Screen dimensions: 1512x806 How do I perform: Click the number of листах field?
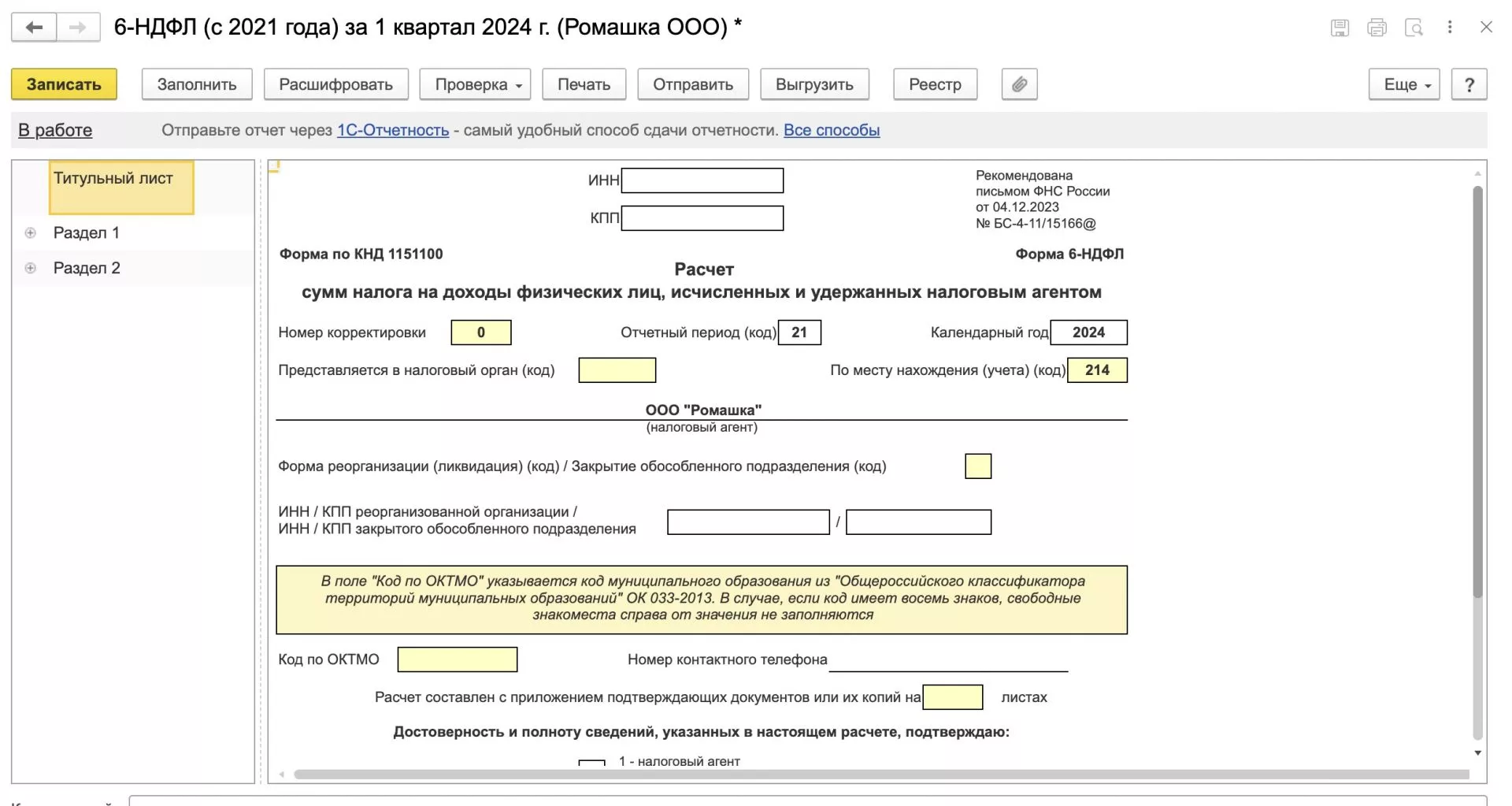coord(953,697)
